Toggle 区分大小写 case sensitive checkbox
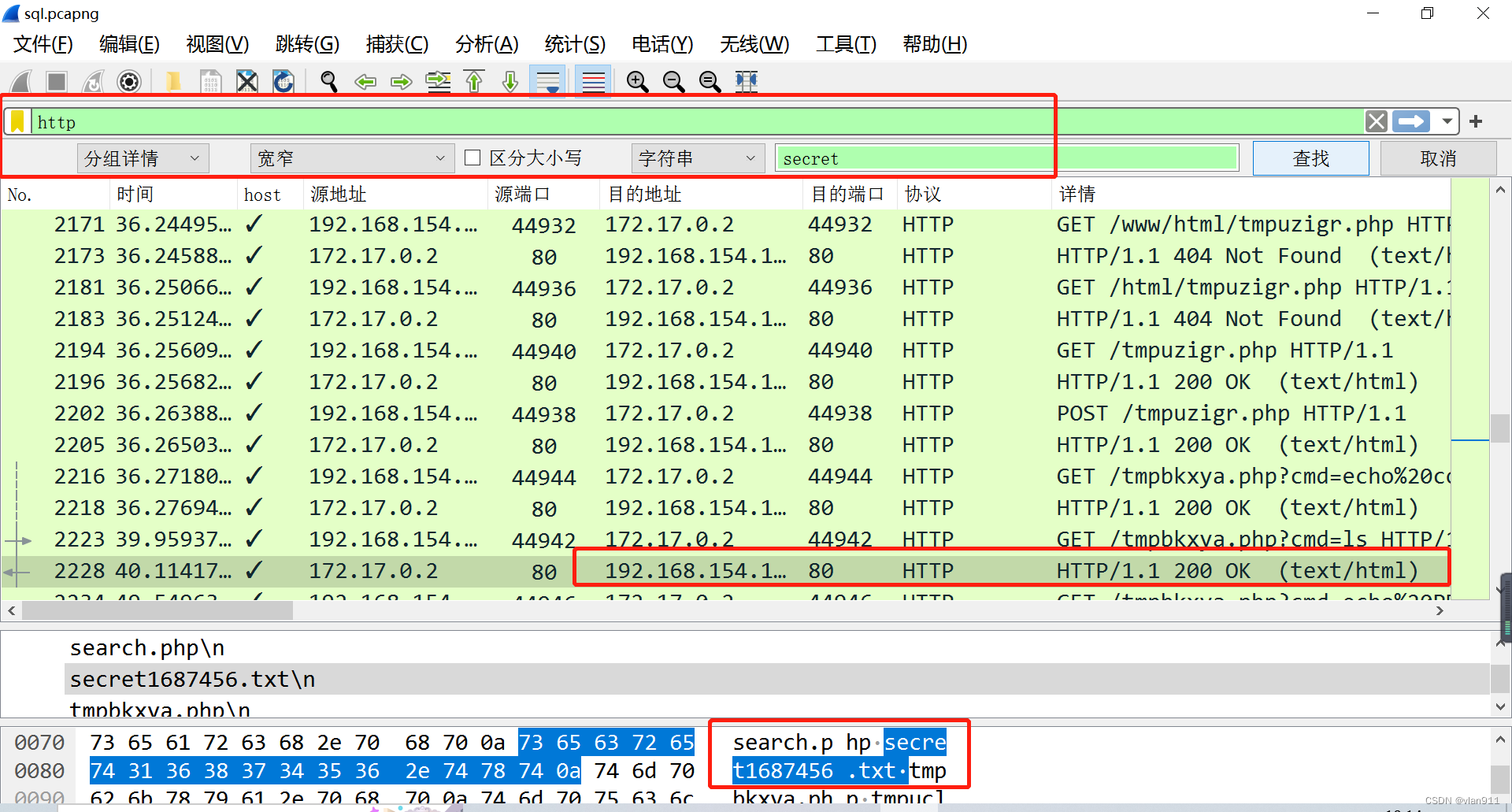 click(472, 158)
